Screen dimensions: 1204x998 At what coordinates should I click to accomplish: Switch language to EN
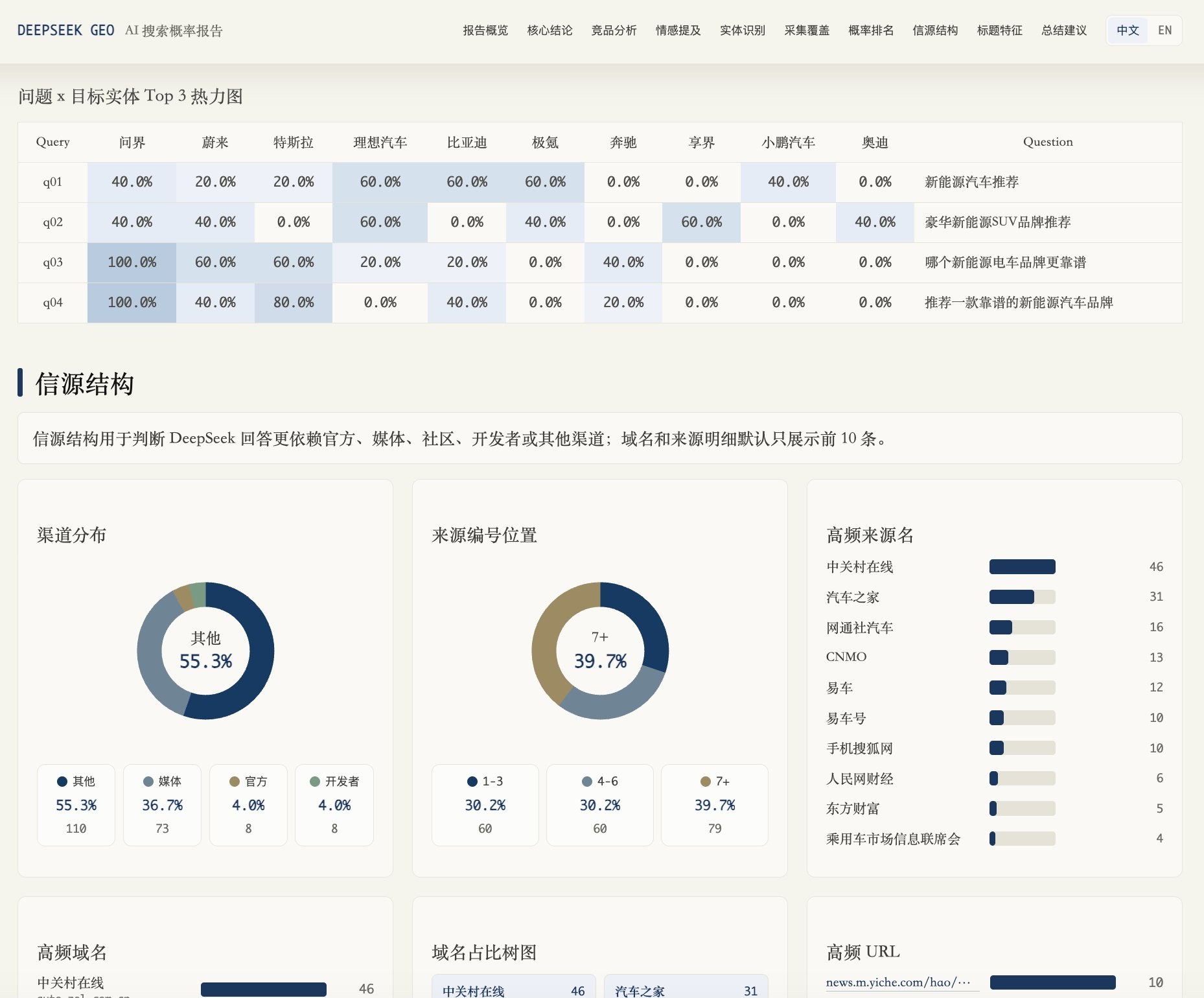(x=1164, y=30)
